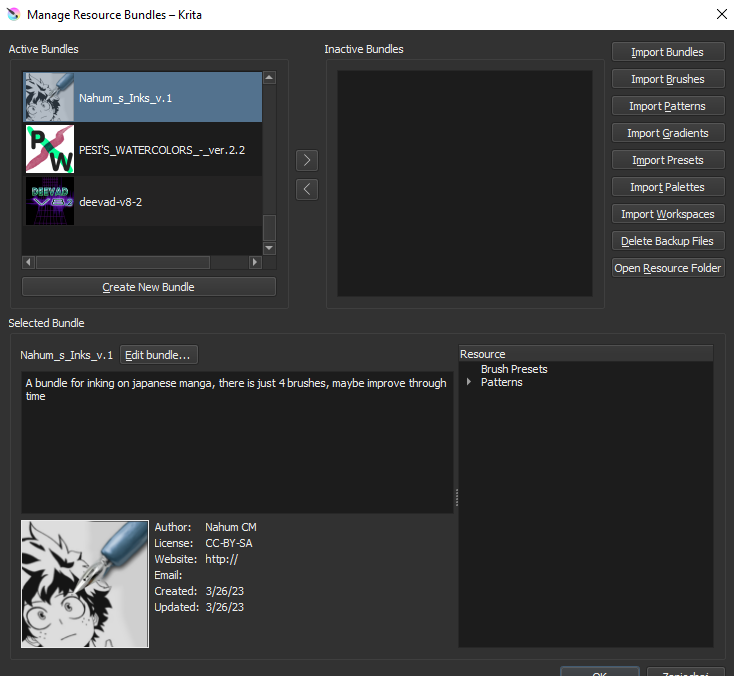Click the Selected Bundle name label

(66, 355)
